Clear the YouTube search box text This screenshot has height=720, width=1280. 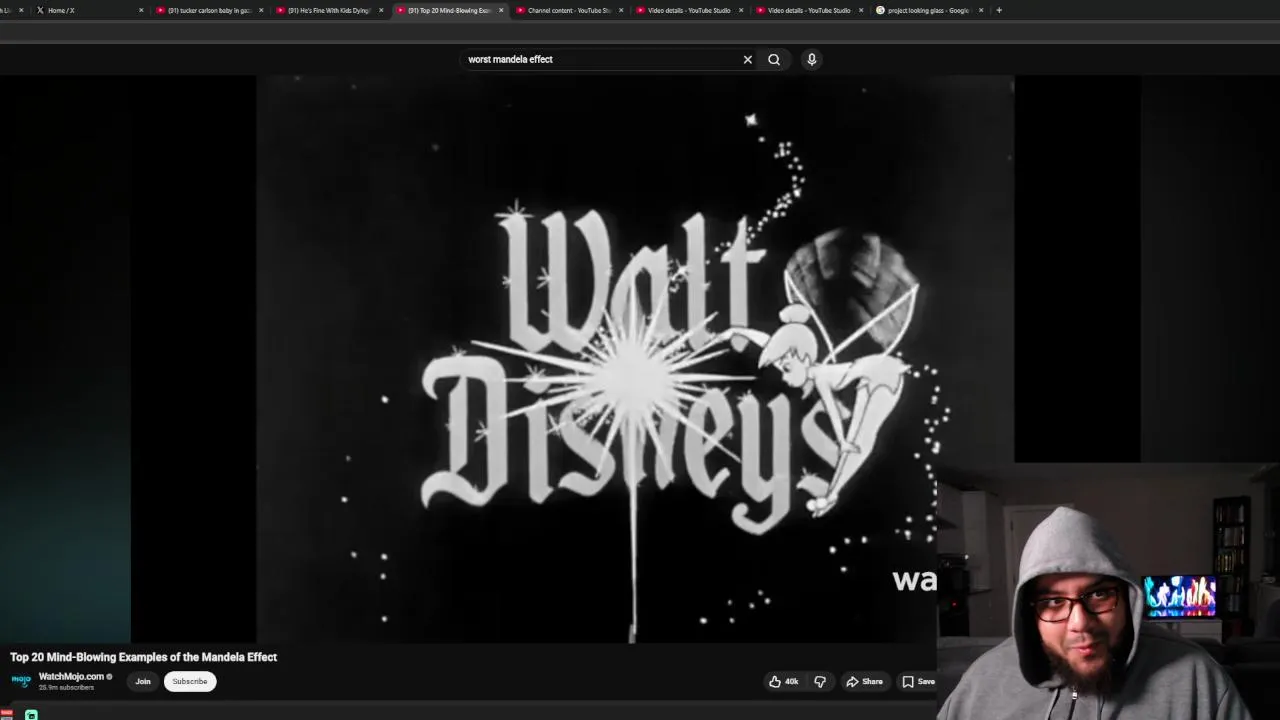pyautogui.click(x=747, y=59)
